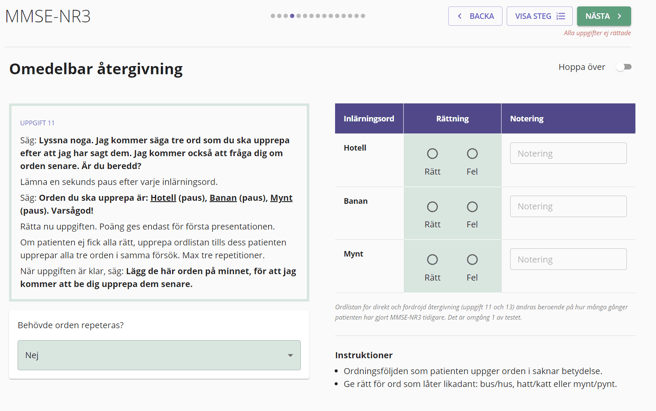Viewport: 656px width, 411px height.
Task: Click the last step dot in progress indicator
Action: tap(363, 16)
